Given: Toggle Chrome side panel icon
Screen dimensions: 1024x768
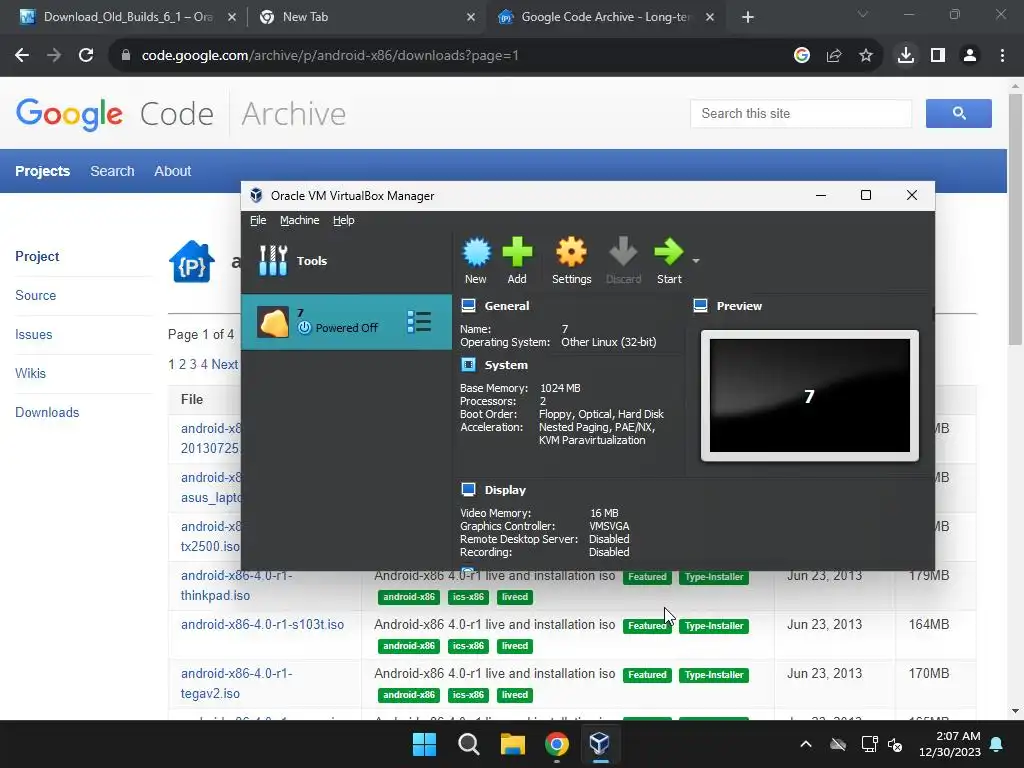Looking at the screenshot, I should [938, 56].
